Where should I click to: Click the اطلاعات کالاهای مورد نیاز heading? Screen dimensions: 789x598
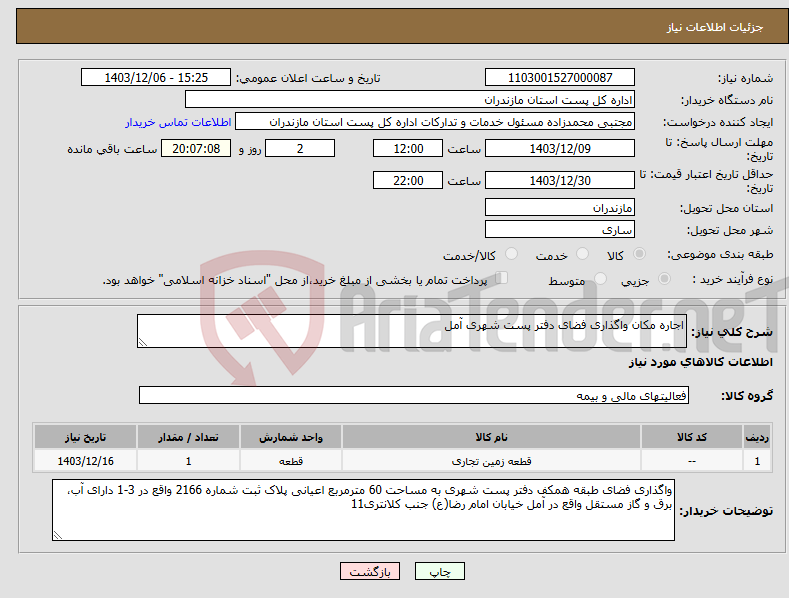701,362
